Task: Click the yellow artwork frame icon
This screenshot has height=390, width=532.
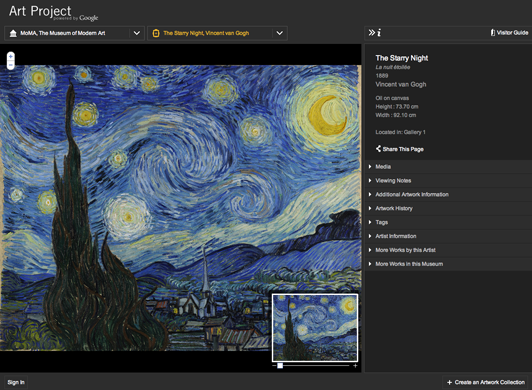Action: pos(156,33)
